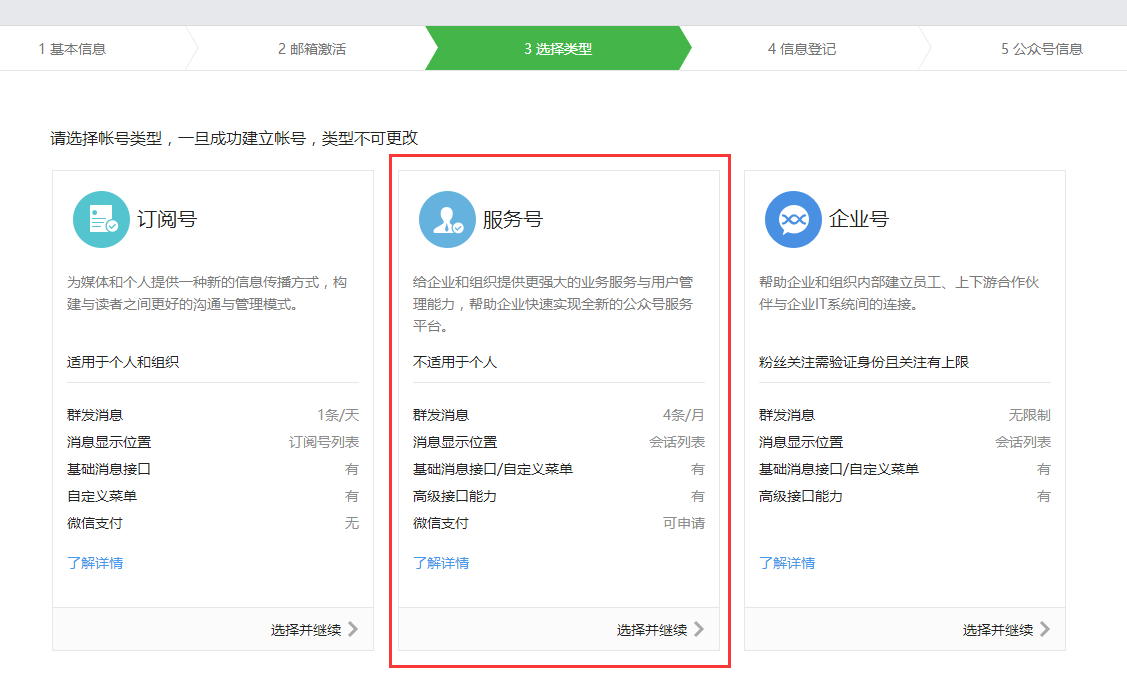This screenshot has height=695, width=1127.
Task: Choose 订阅号 with 选择并继续
Action: pyautogui.click(x=306, y=630)
